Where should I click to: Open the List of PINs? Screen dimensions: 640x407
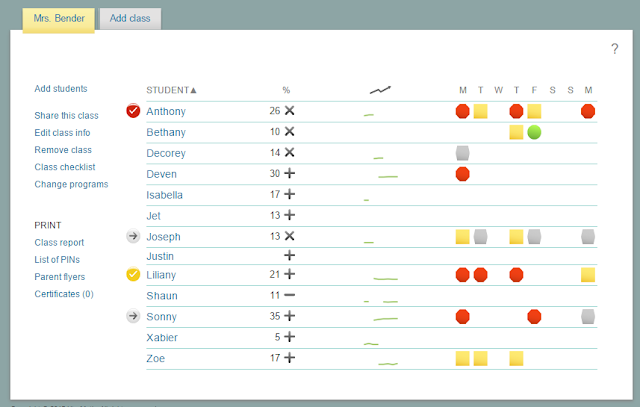point(57,260)
